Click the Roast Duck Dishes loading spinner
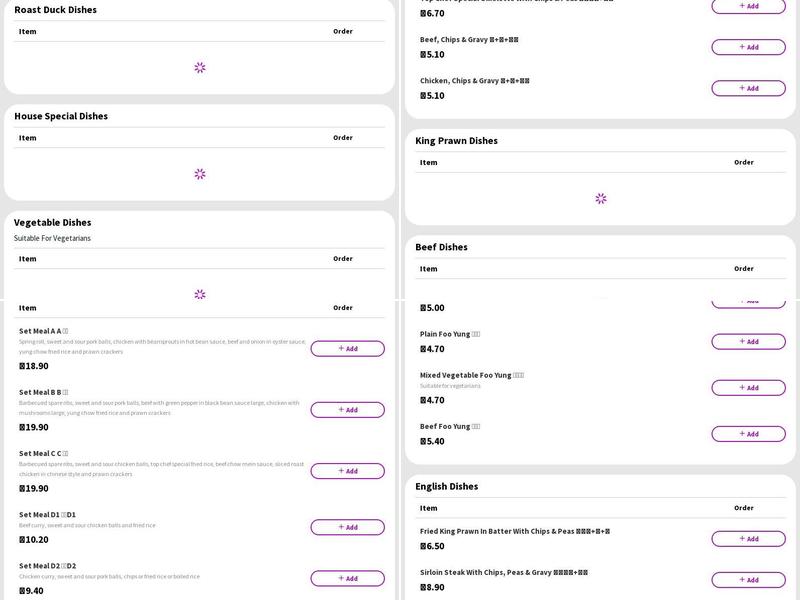 [x=200, y=68]
